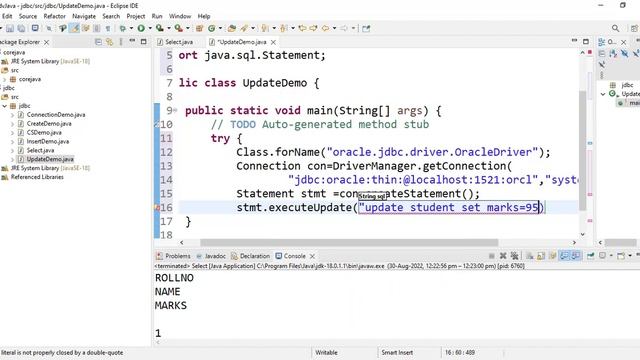This screenshot has width=640, height=360.
Task: Open the Javadoc tab
Action: [x=211, y=256]
